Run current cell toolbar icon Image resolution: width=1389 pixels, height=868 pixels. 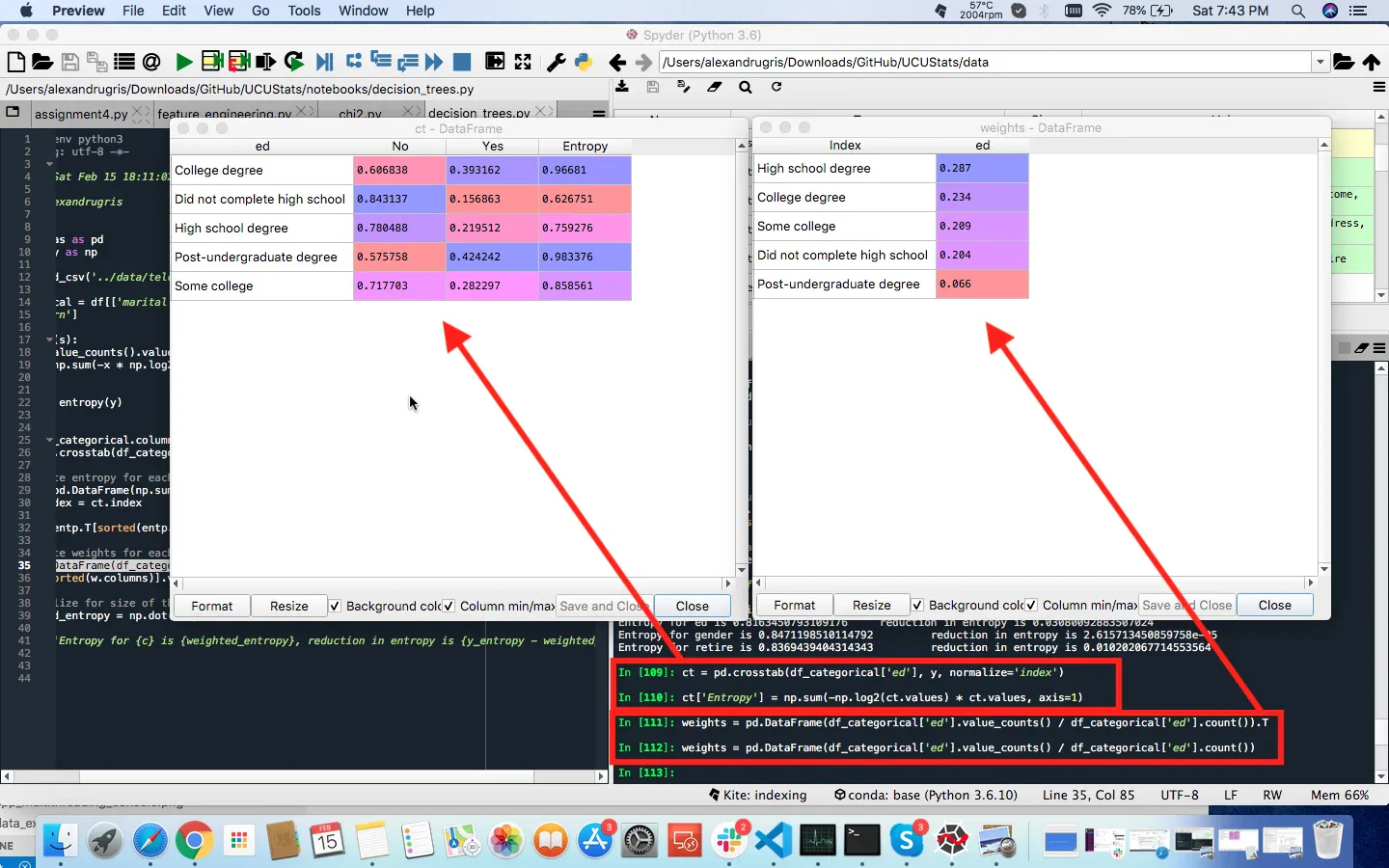coord(212,62)
